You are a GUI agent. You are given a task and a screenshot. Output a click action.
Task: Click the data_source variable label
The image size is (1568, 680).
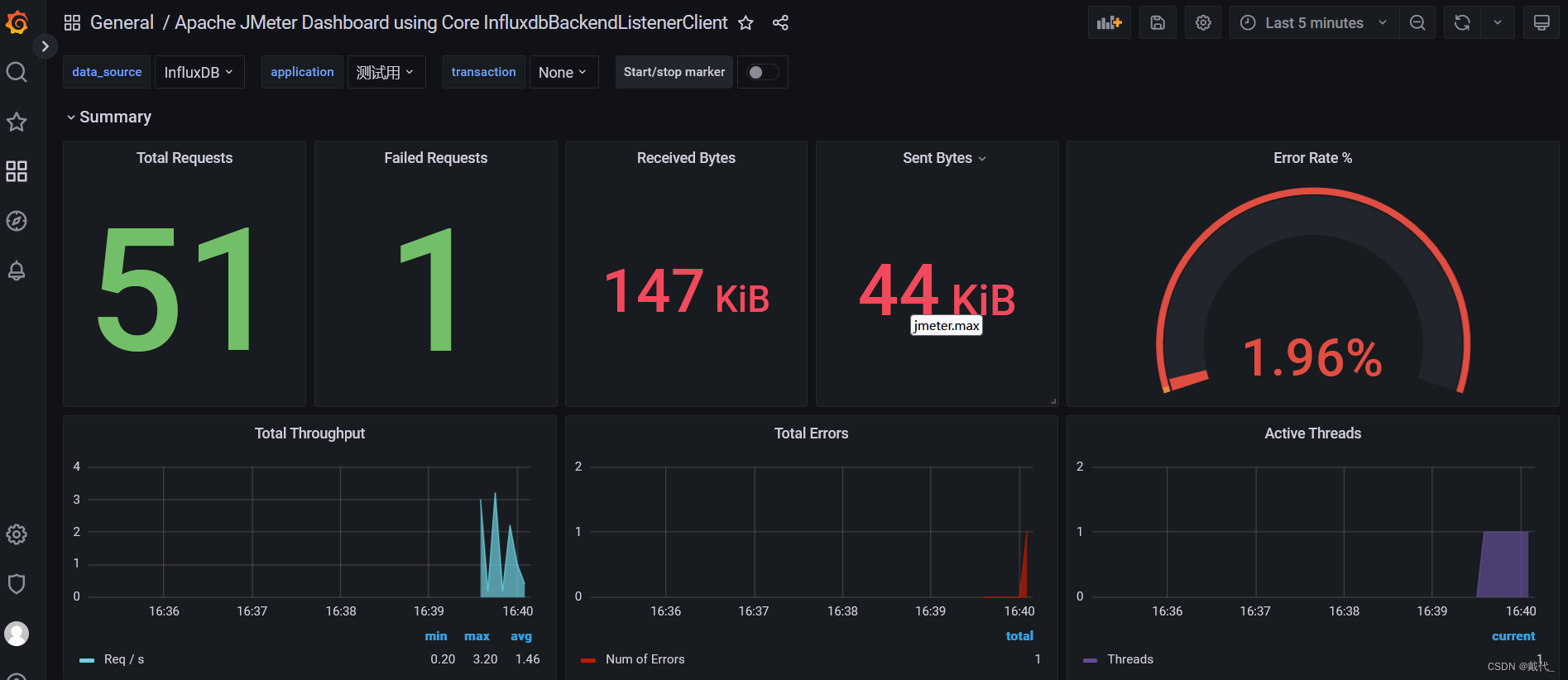pyautogui.click(x=107, y=72)
